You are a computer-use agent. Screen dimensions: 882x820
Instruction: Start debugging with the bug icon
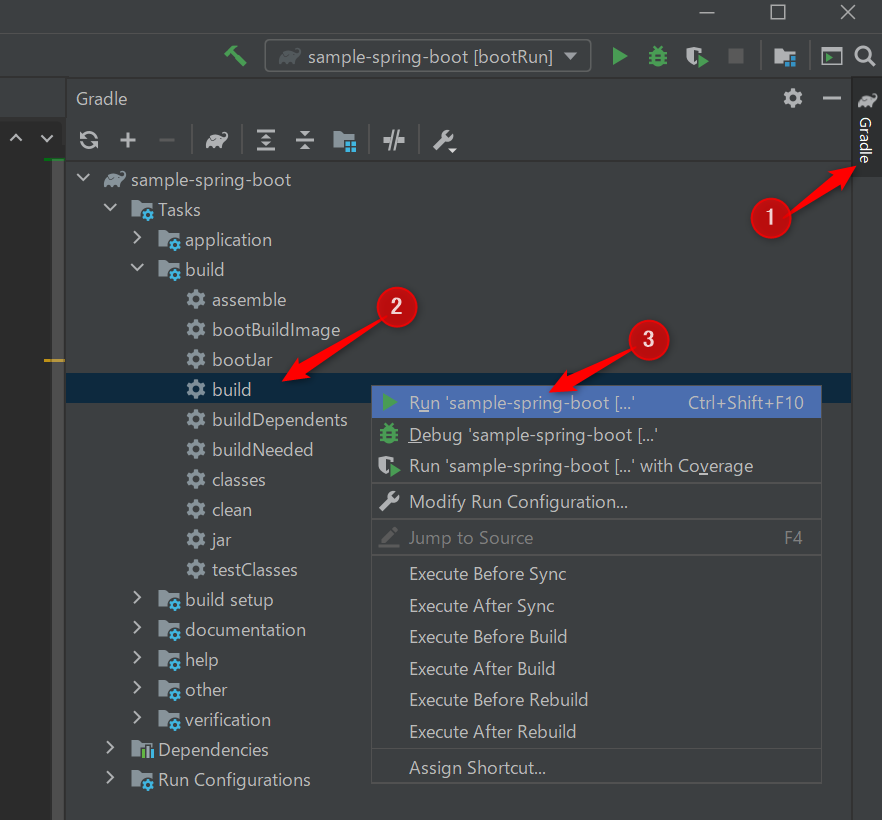tap(658, 56)
